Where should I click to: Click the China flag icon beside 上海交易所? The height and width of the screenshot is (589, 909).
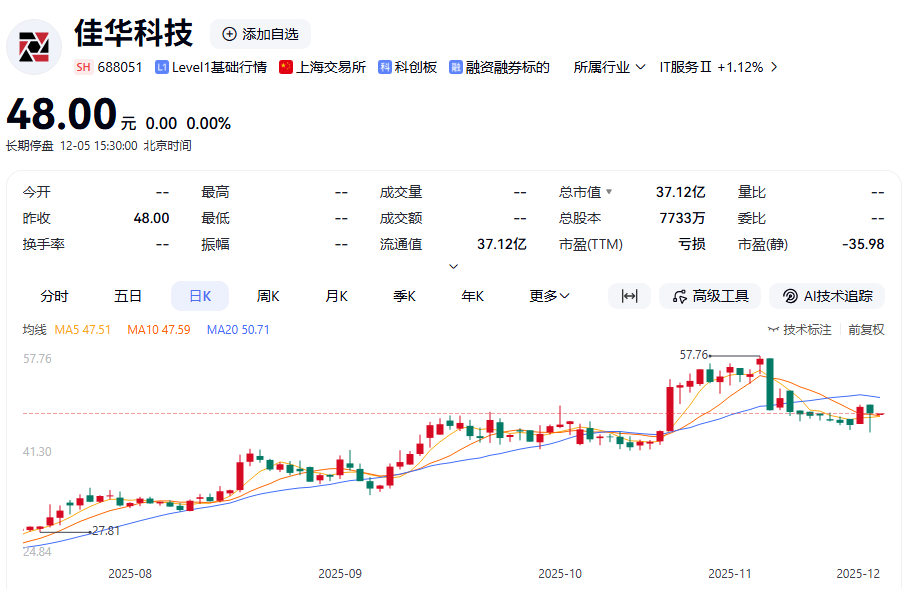(286, 67)
